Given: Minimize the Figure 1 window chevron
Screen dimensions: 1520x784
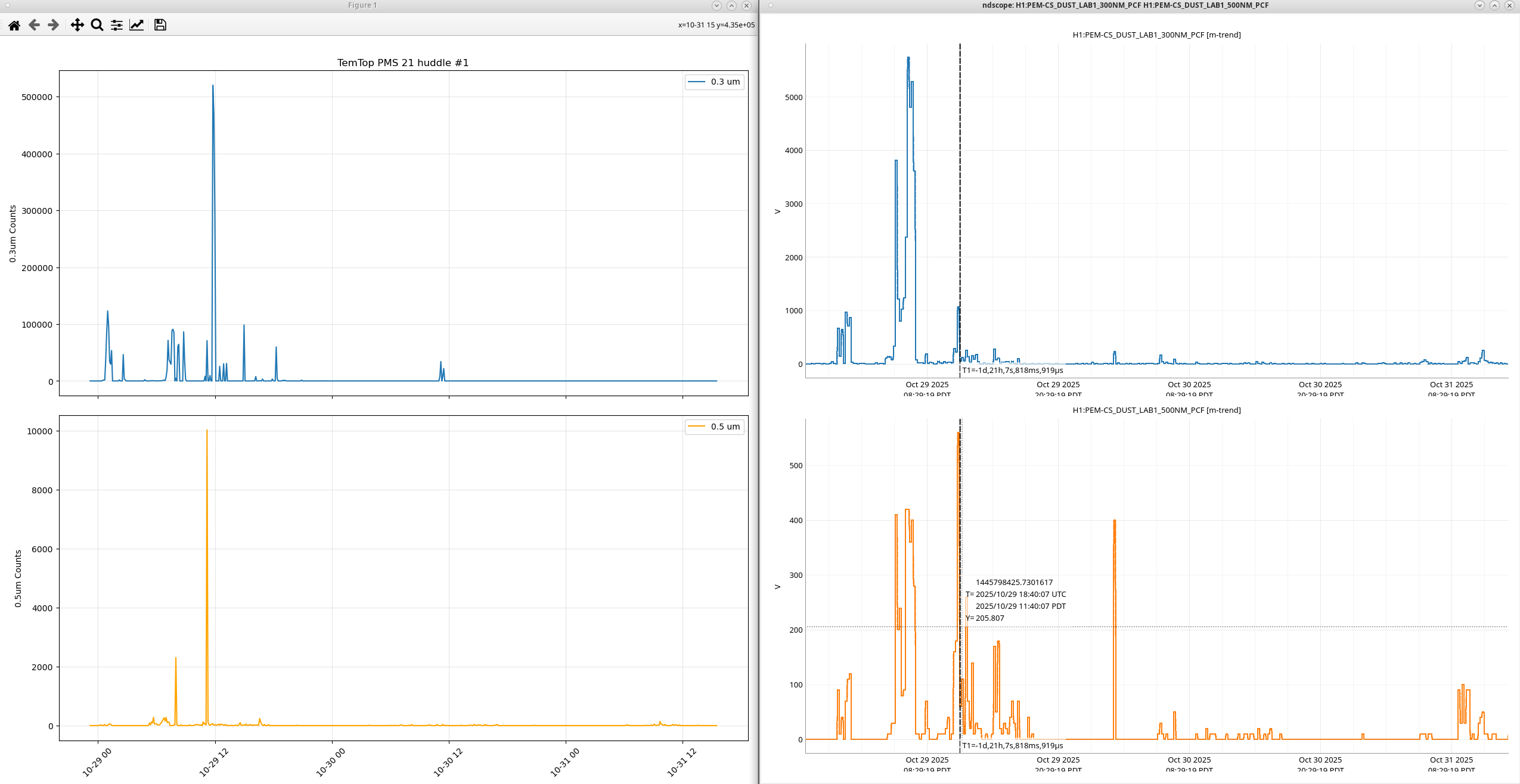Looking at the screenshot, I should coord(716,5).
